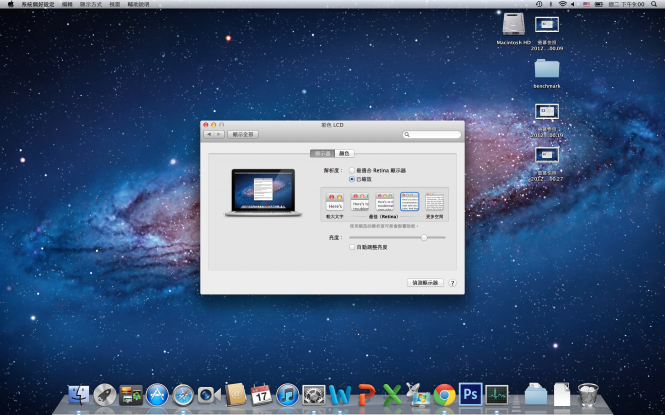Click the preferences search field
Screen dimensions: 665x415
(432, 134)
